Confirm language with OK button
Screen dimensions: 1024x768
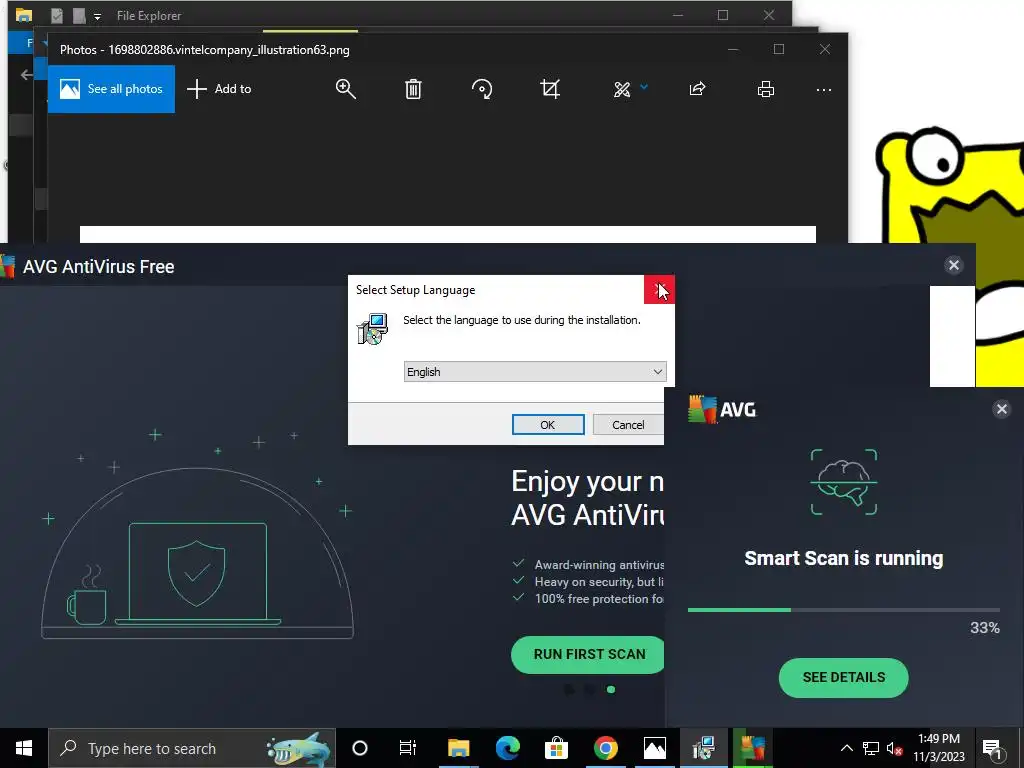pos(548,424)
